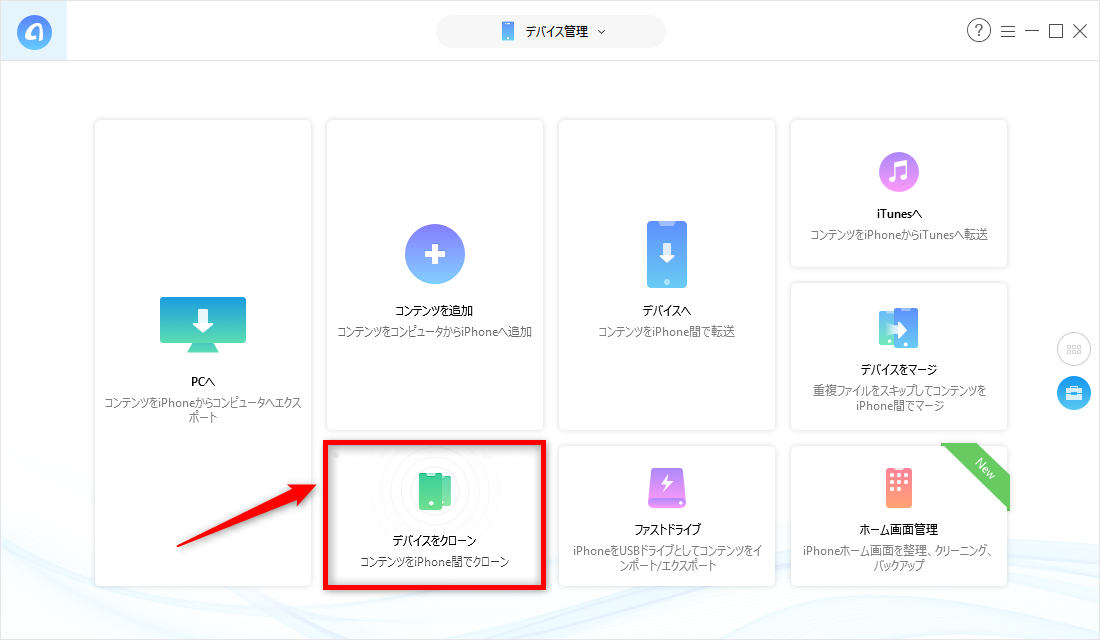Click the PCへ monitor icon
The image size is (1100, 640).
point(203,324)
